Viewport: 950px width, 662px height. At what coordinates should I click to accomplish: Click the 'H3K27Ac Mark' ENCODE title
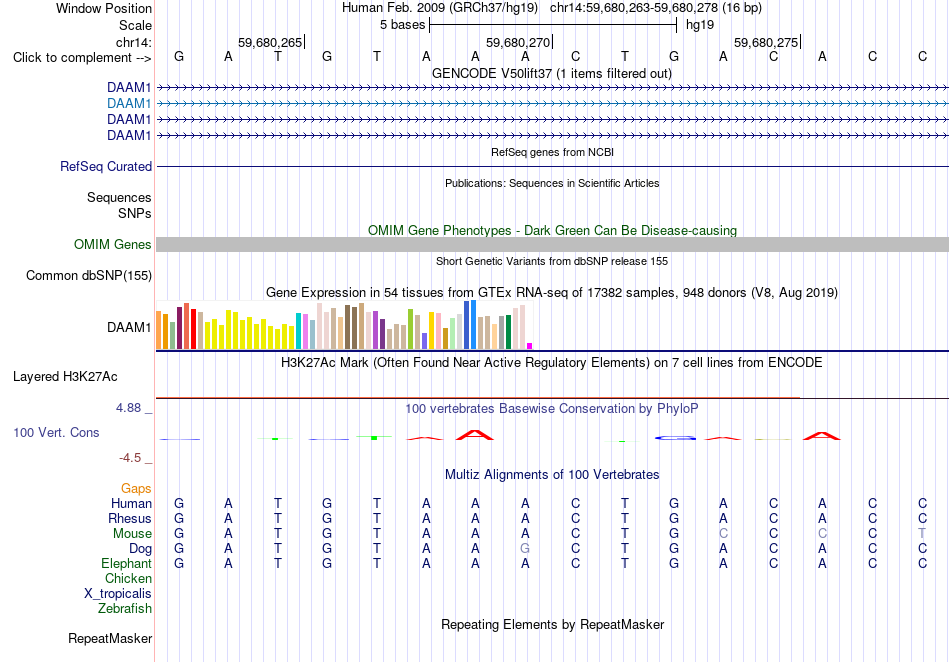tap(552, 362)
